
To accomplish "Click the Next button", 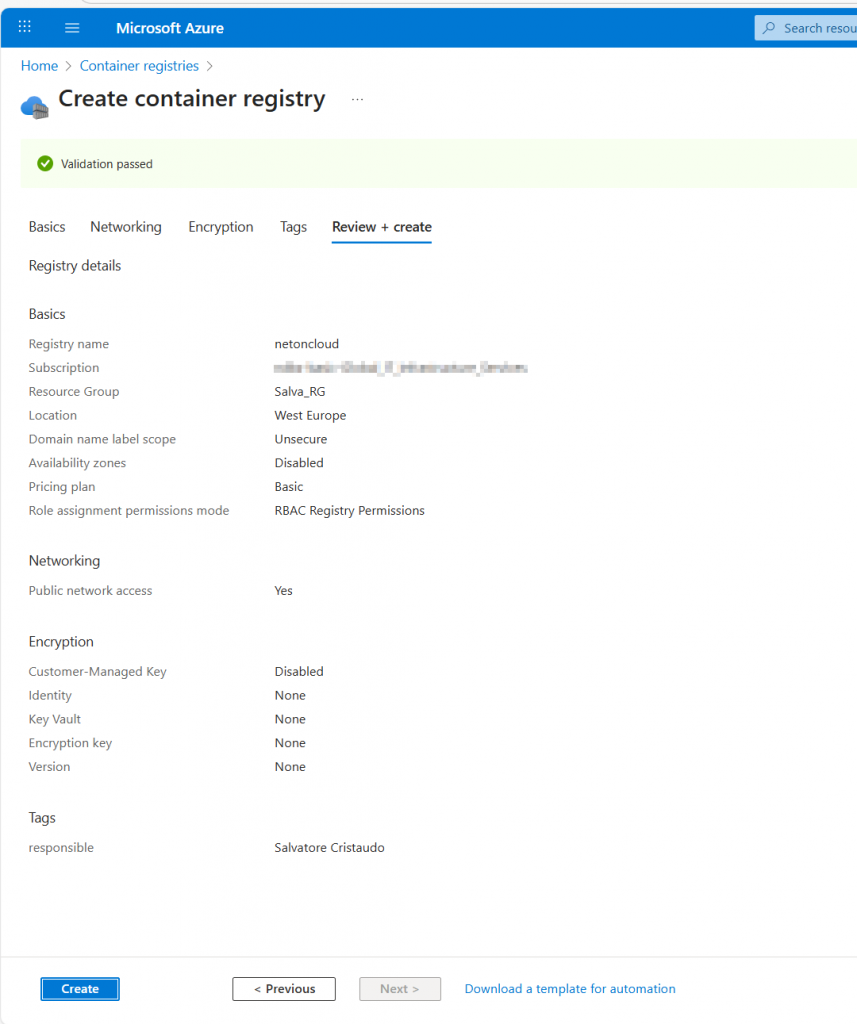I will pyautogui.click(x=399, y=989).
